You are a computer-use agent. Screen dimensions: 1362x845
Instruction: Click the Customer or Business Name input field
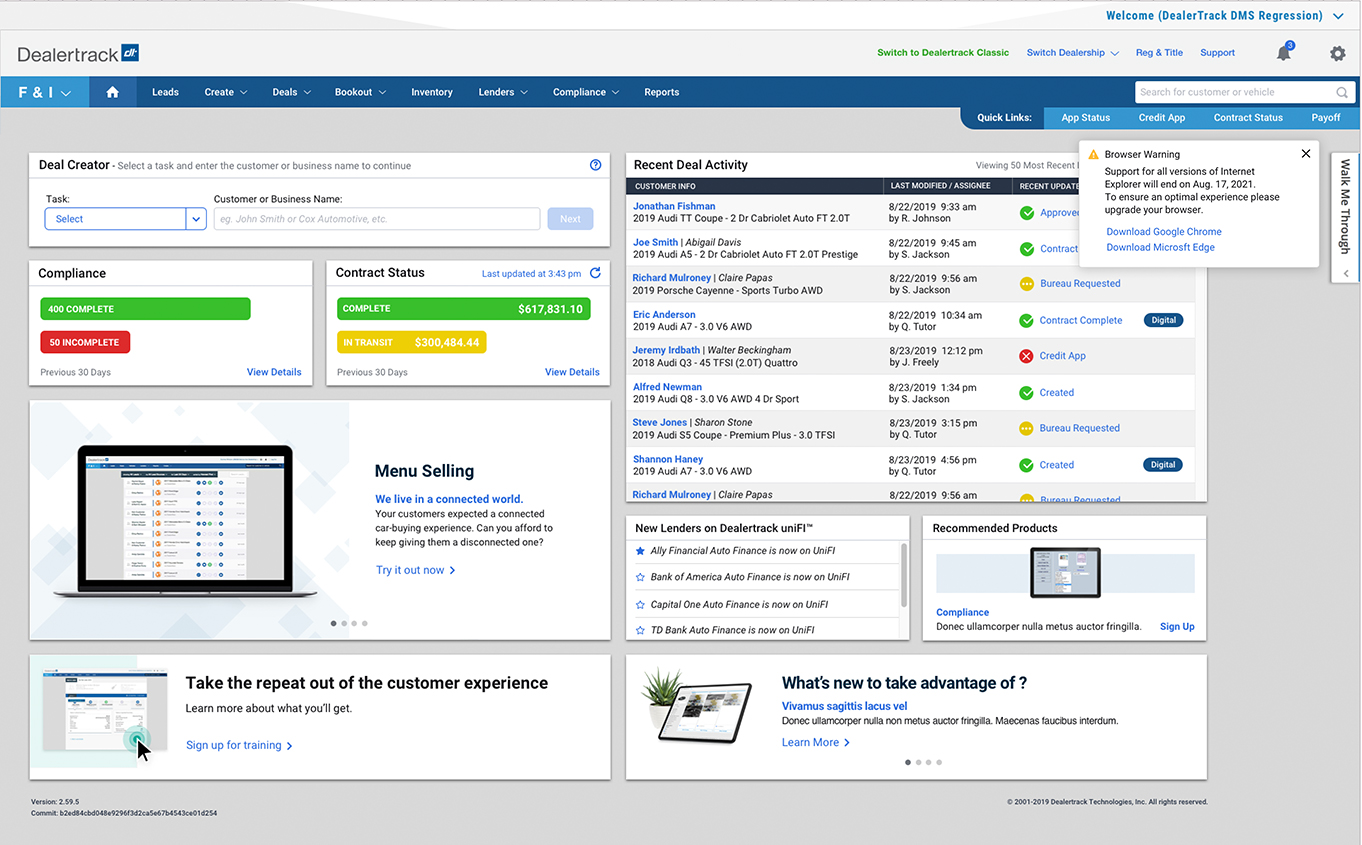pyautogui.click(x=376, y=218)
